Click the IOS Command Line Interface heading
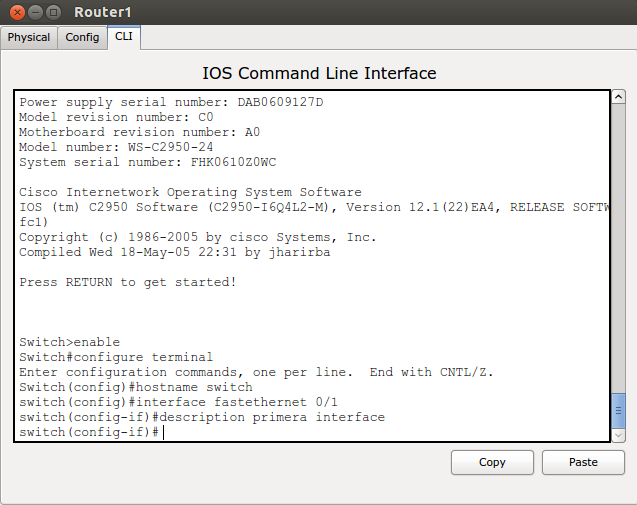This screenshot has height=505, width=637. (x=319, y=73)
